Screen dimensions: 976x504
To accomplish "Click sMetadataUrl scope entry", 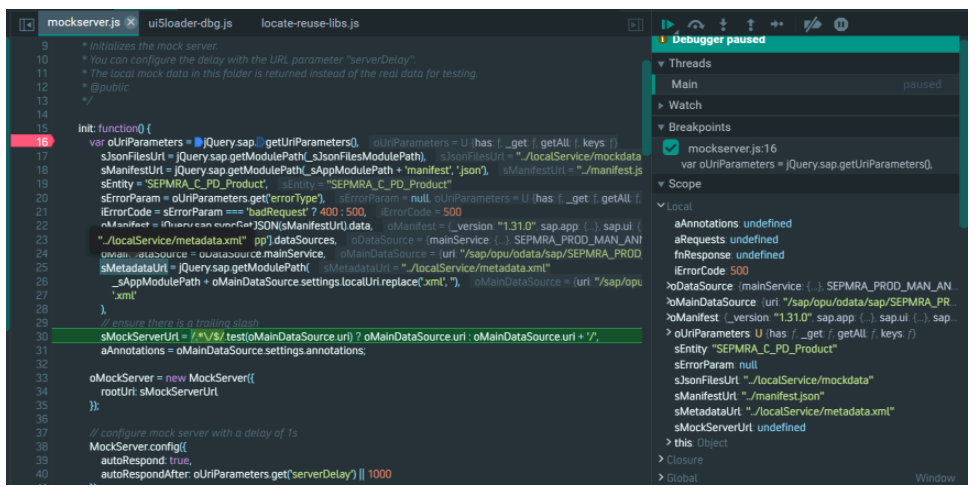I will coord(784,411).
